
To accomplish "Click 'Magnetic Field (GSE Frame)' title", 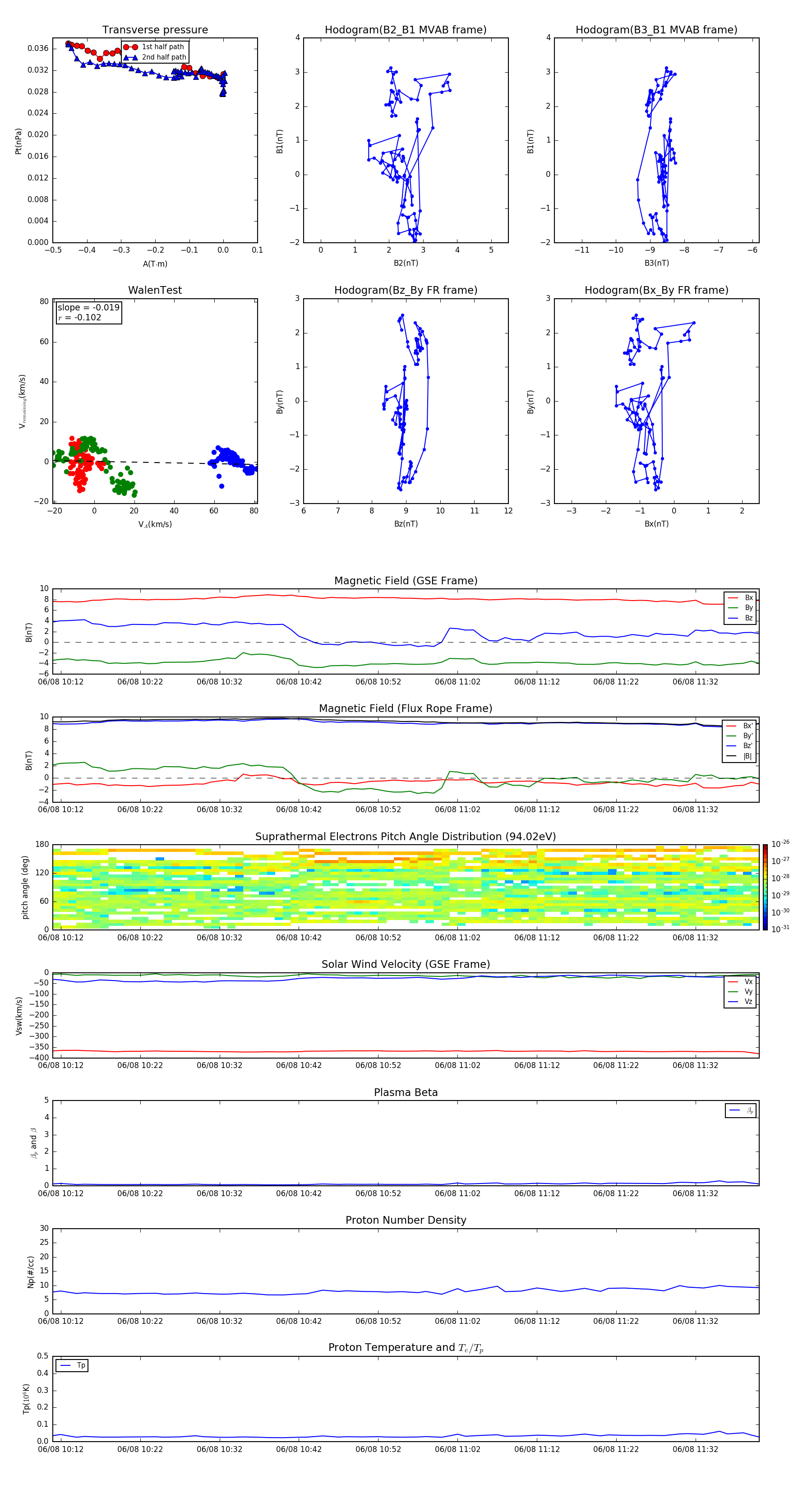I will click(406, 581).
